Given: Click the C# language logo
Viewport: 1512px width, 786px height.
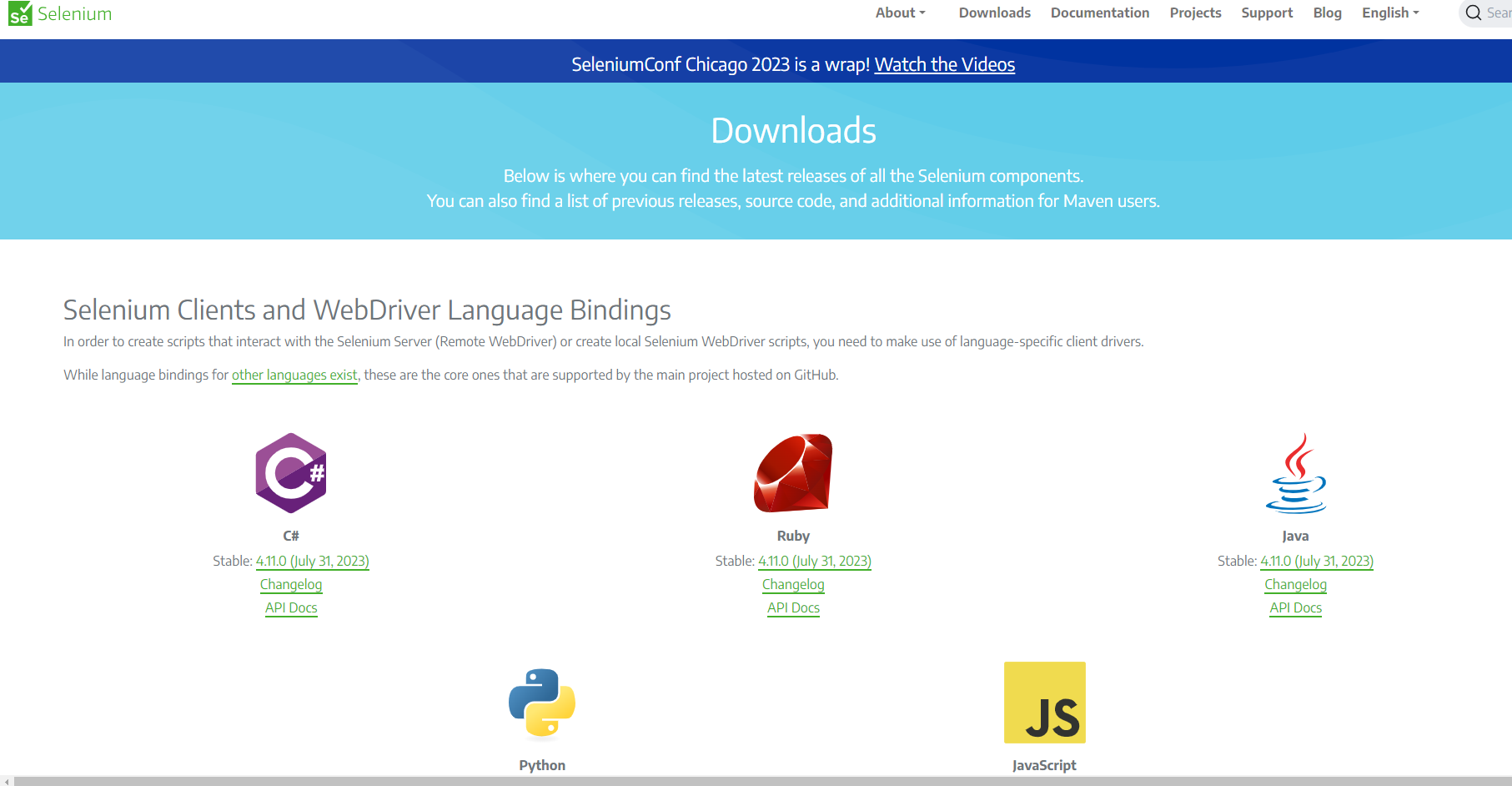Looking at the screenshot, I should [291, 473].
